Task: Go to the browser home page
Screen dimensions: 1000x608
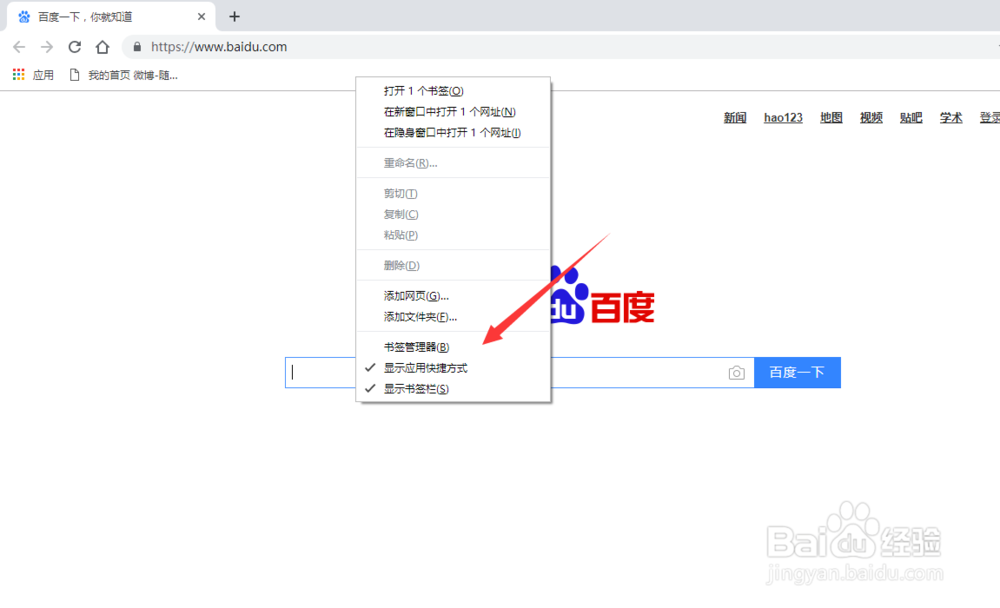Action: pyautogui.click(x=102, y=47)
